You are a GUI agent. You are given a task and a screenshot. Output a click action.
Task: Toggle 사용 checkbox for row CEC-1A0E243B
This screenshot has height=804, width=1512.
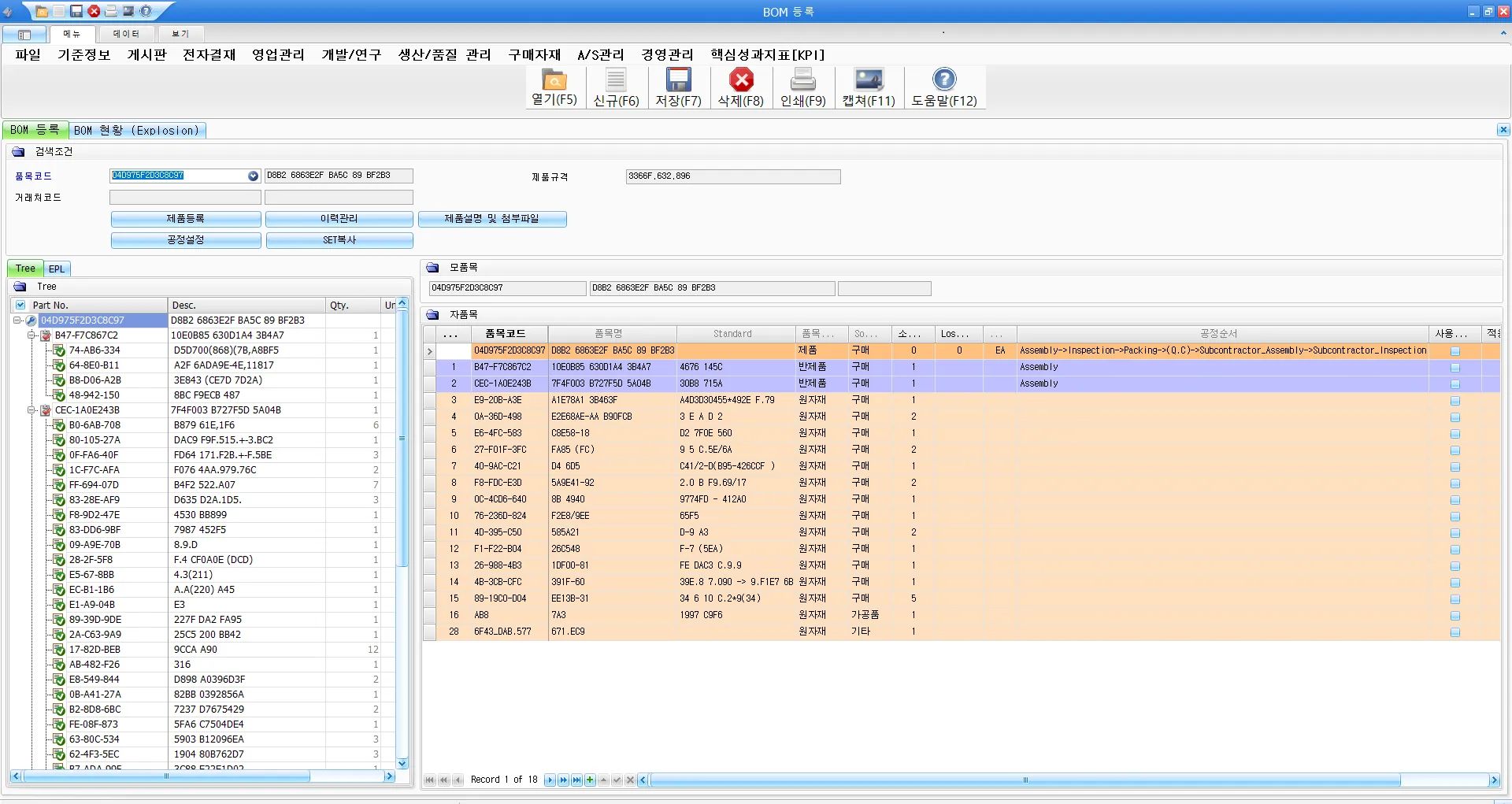tap(1455, 384)
